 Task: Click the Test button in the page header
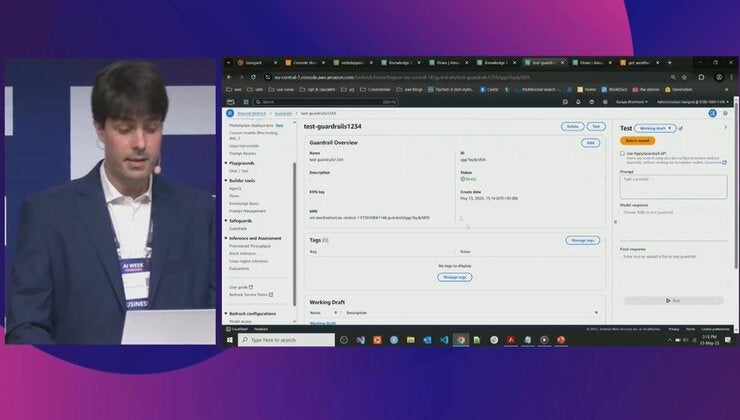(596, 126)
